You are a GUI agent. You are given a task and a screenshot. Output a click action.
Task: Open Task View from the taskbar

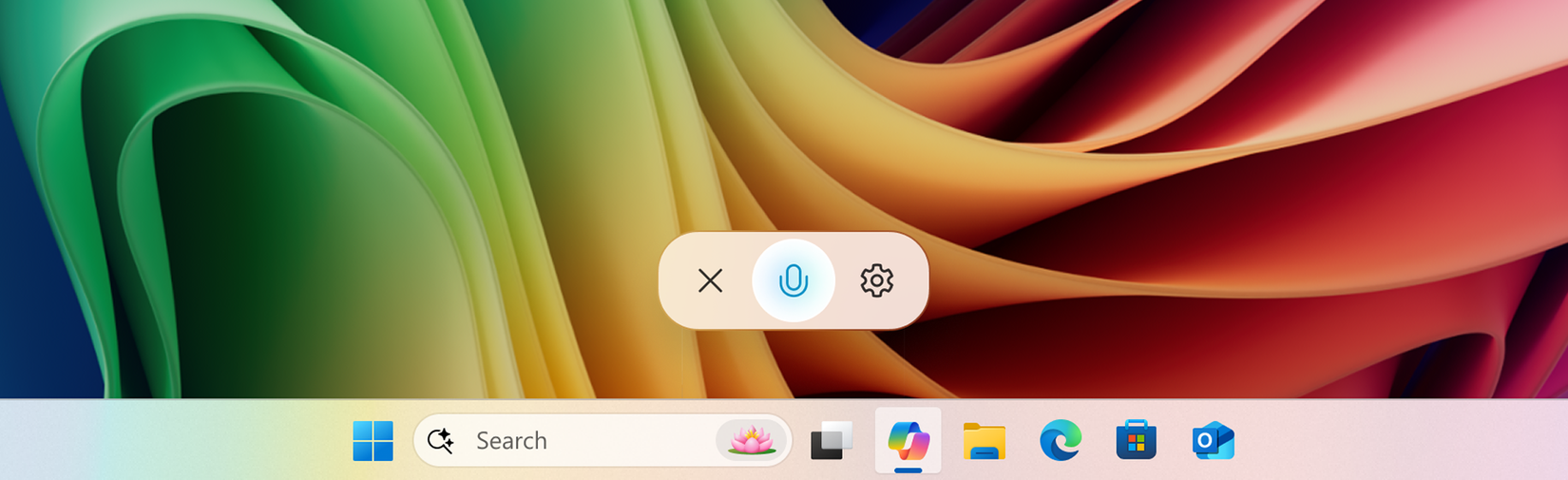point(832,441)
